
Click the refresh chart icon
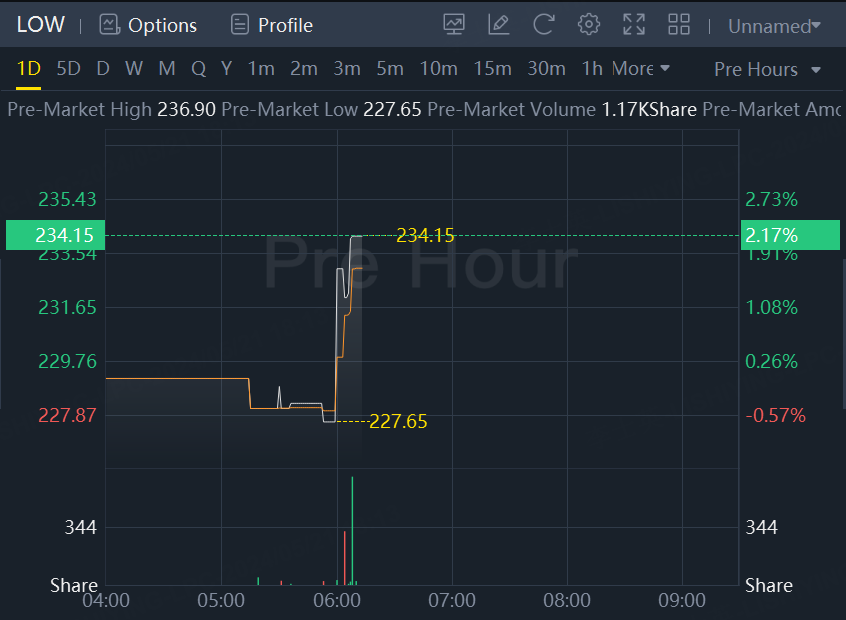pyautogui.click(x=544, y=25)
